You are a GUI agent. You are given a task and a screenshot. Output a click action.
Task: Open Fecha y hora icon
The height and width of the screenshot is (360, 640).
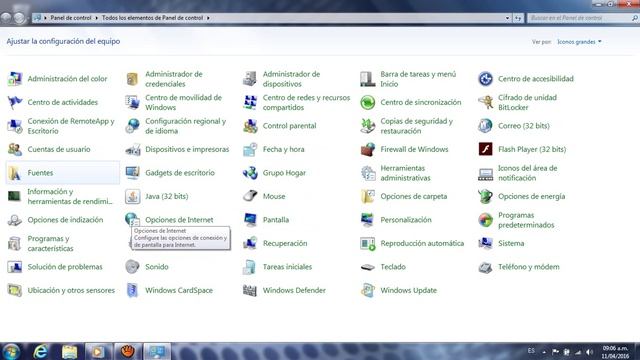(250, 149)
